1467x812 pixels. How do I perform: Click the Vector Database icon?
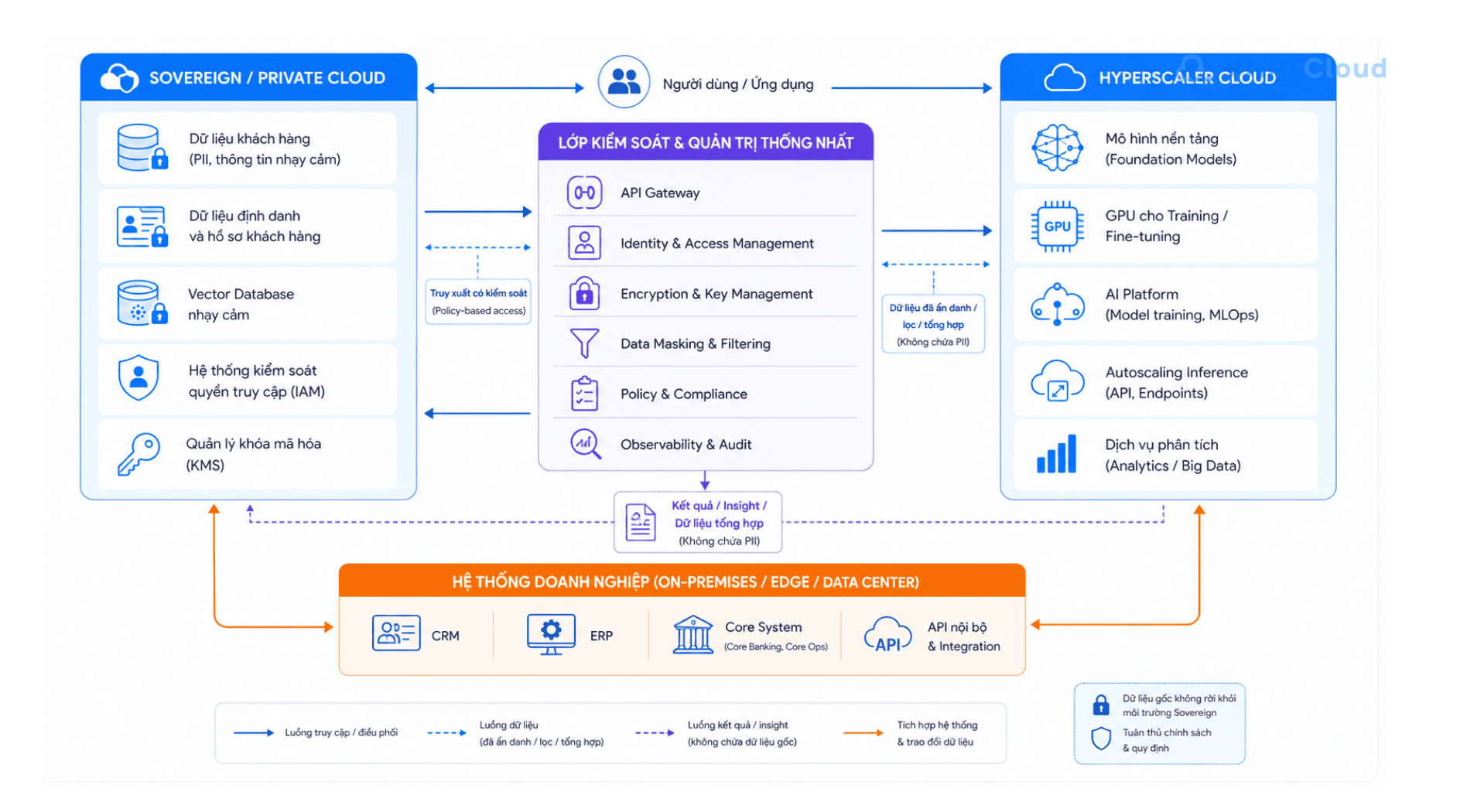142,304
